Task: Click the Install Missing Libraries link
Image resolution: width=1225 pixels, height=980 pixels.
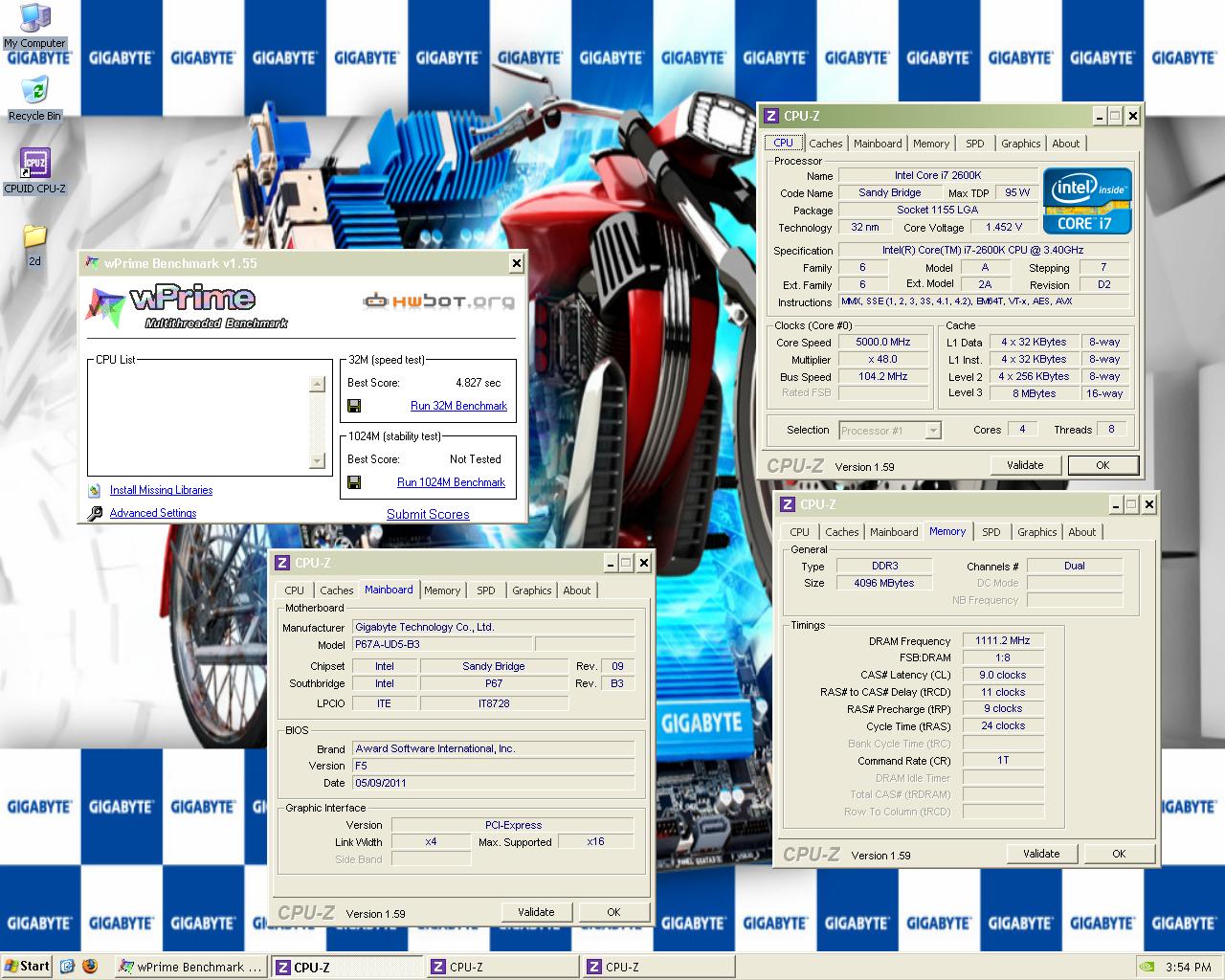Action: pyautogui.click(x=161, y=490)
